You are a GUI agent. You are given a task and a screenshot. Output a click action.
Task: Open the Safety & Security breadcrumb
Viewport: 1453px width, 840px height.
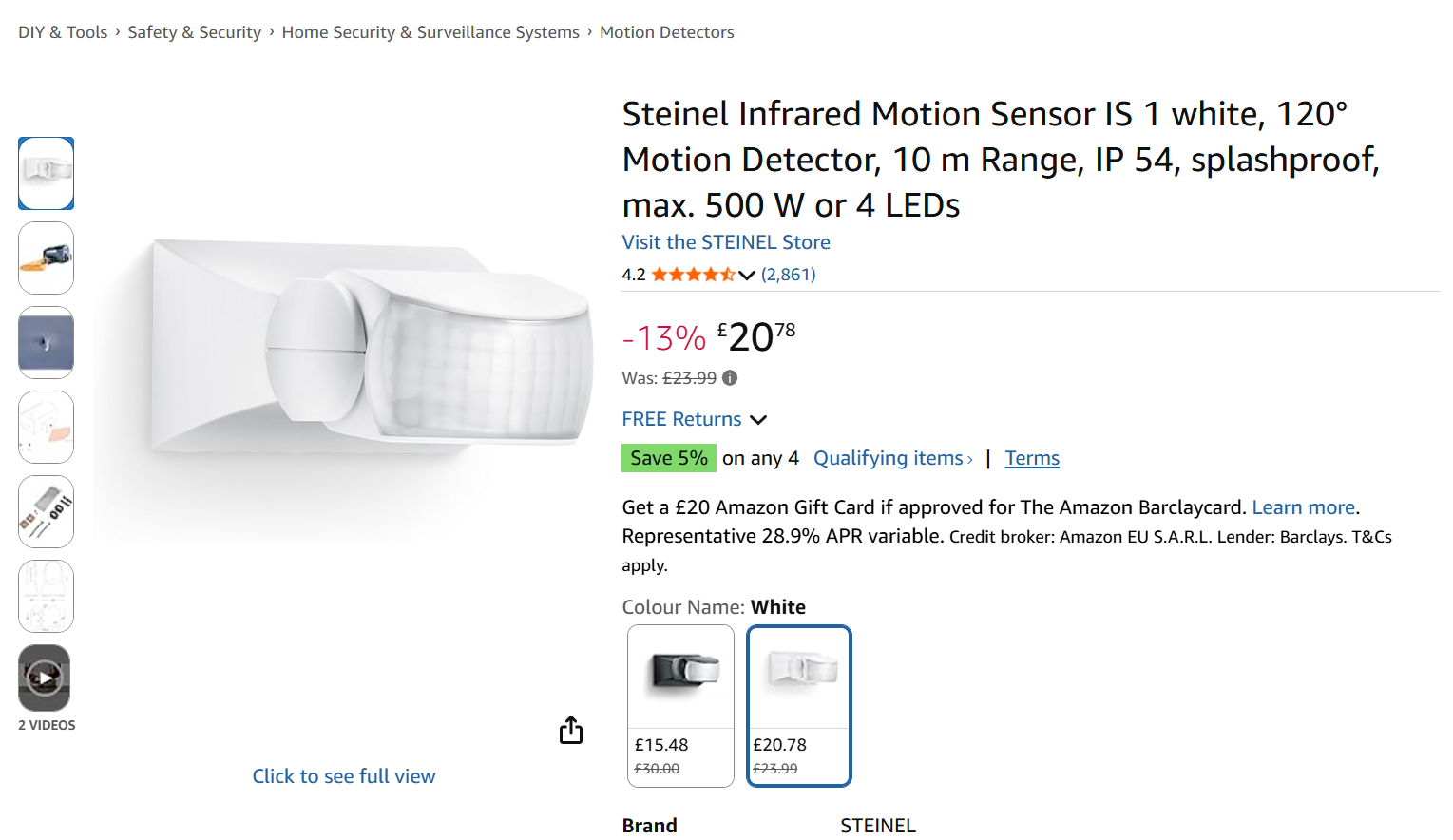[x=194, y=32]
